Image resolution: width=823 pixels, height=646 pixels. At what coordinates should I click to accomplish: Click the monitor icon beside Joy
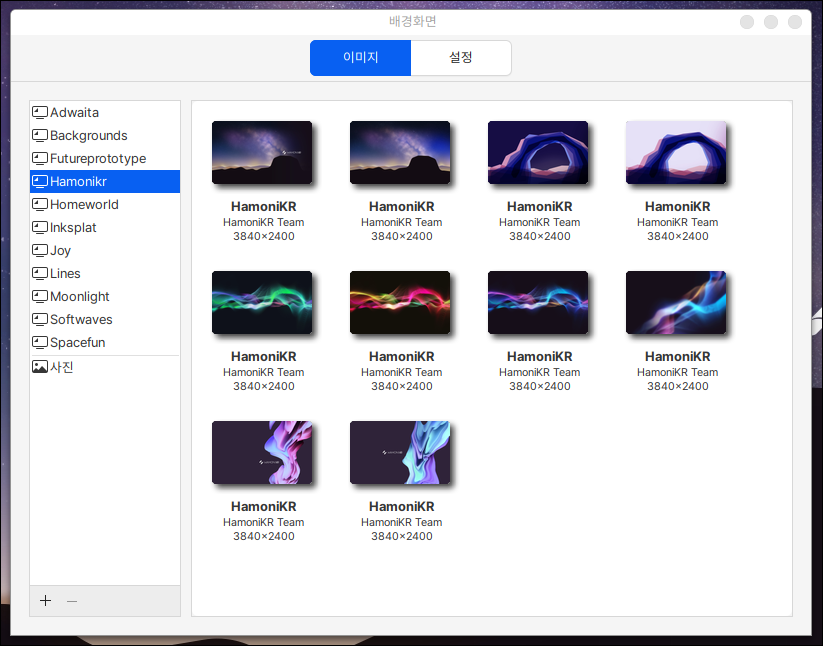[x=40, y=251]
